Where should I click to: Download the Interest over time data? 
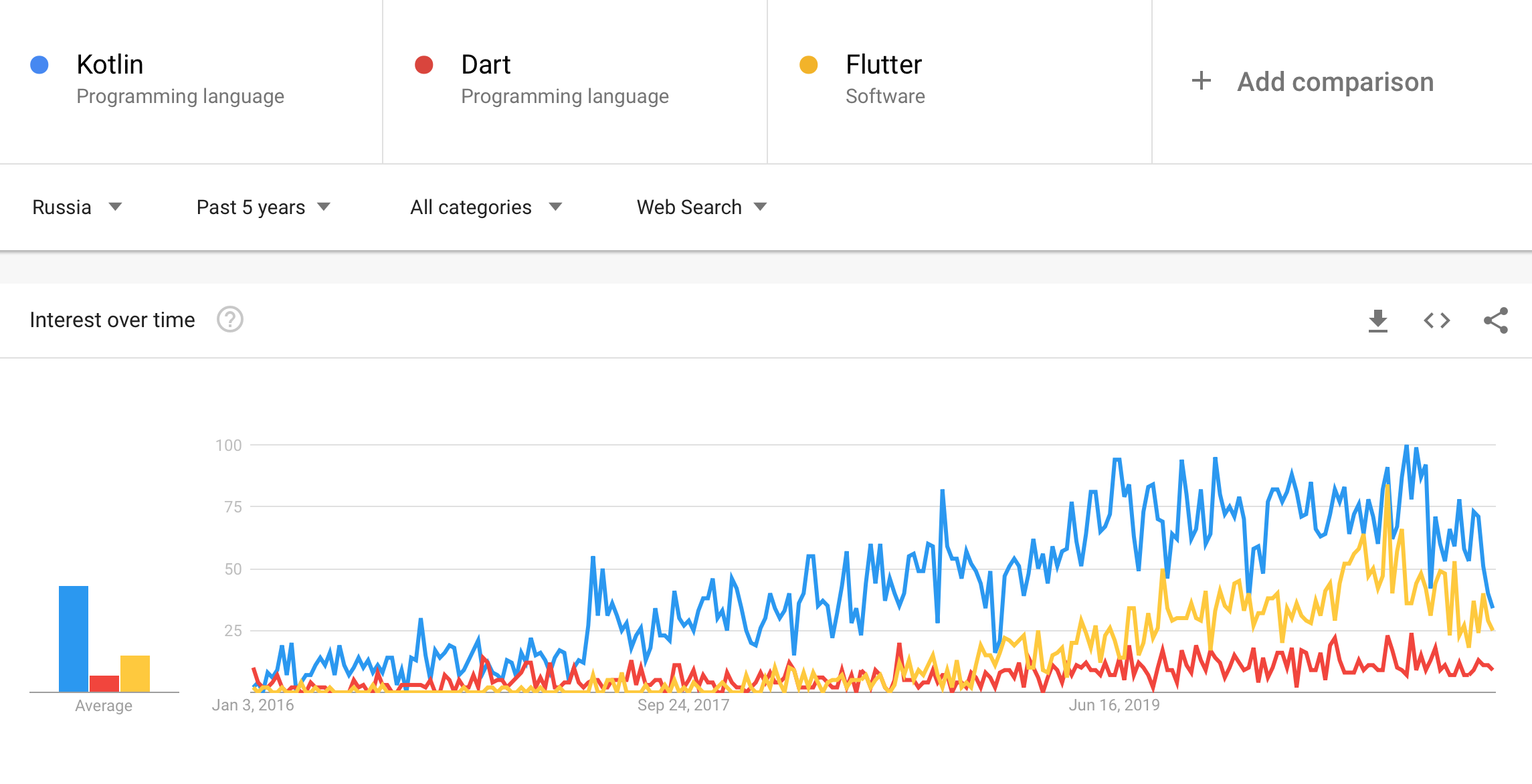click(x=1377, y=320)
